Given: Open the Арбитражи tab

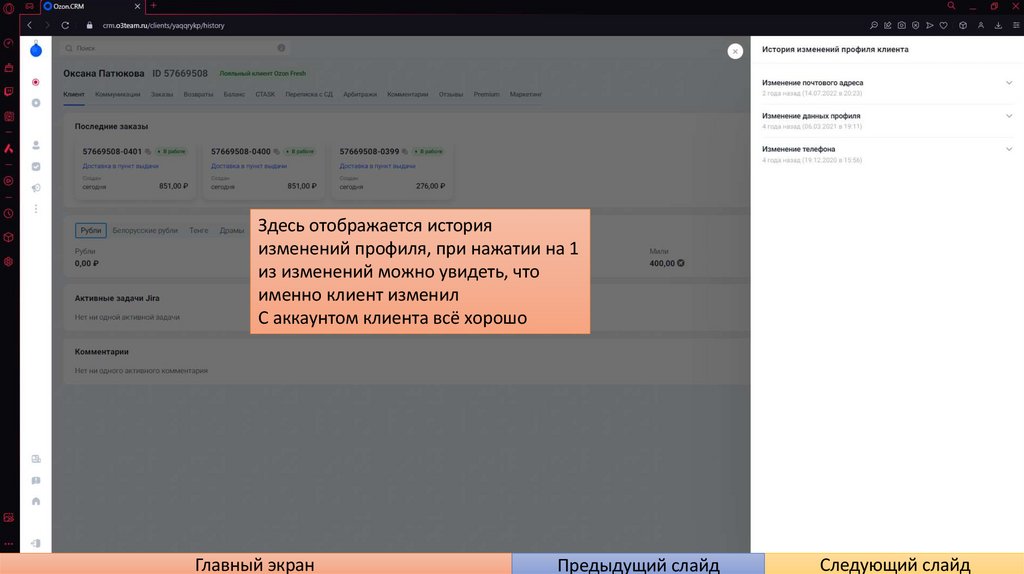Looking at the screenshot, I should [360, 94].
